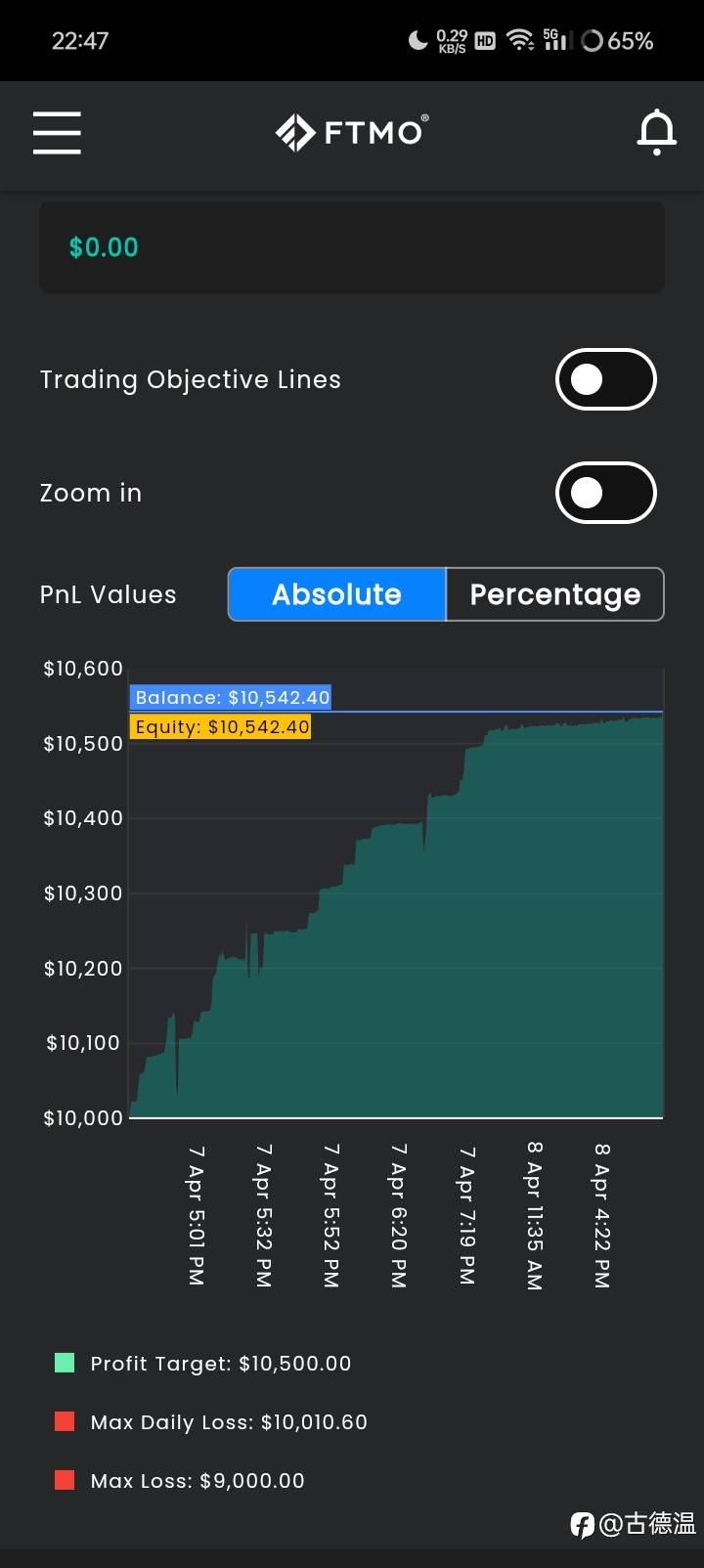
Task: Click the red Max Daily Loss swatch
Action: click(x=65, y=1421)
